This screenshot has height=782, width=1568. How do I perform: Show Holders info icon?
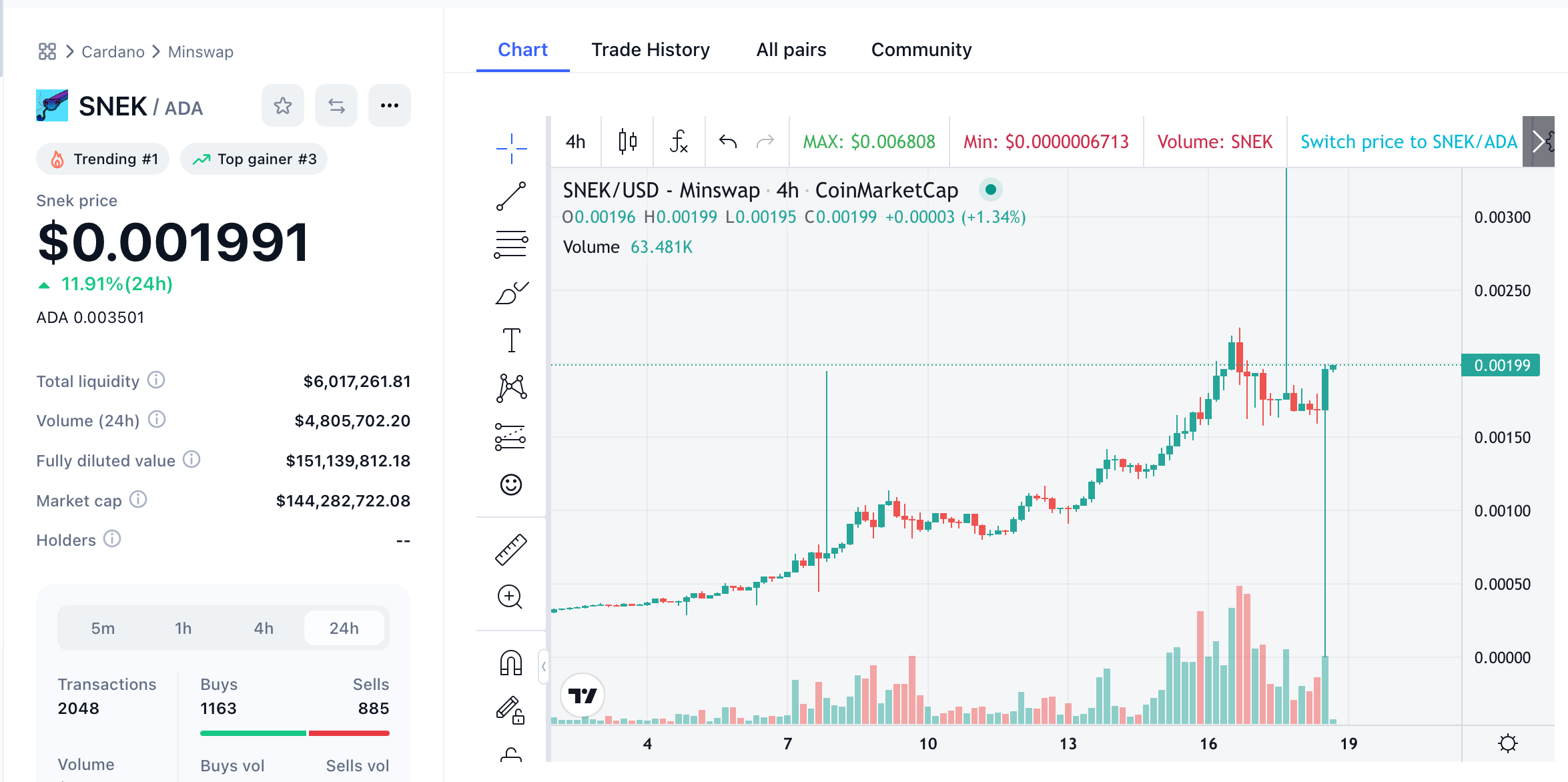pos(112,538)
